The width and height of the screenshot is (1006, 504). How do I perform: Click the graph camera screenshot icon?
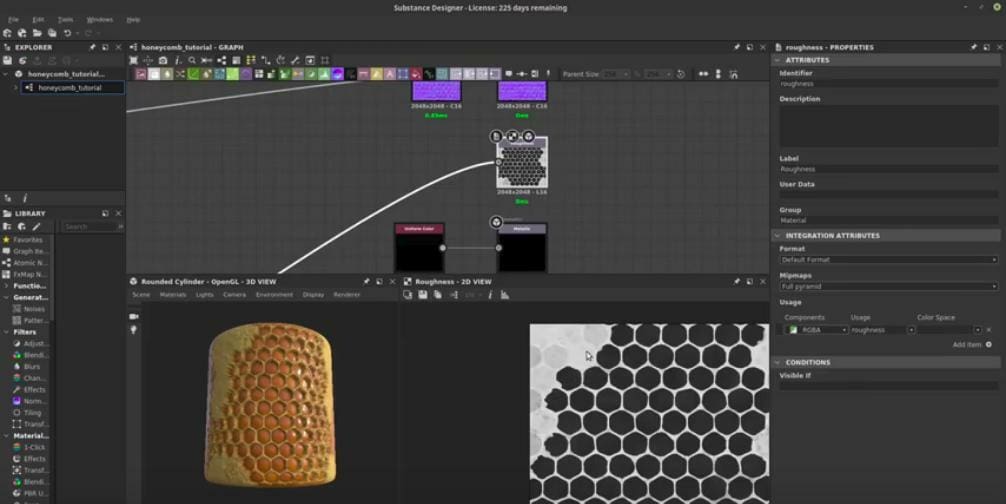163,60
